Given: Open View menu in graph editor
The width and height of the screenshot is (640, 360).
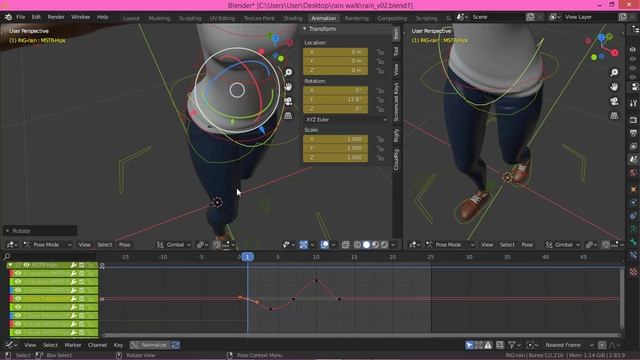Looking at the screenshot, I should [x=30, y=345].
